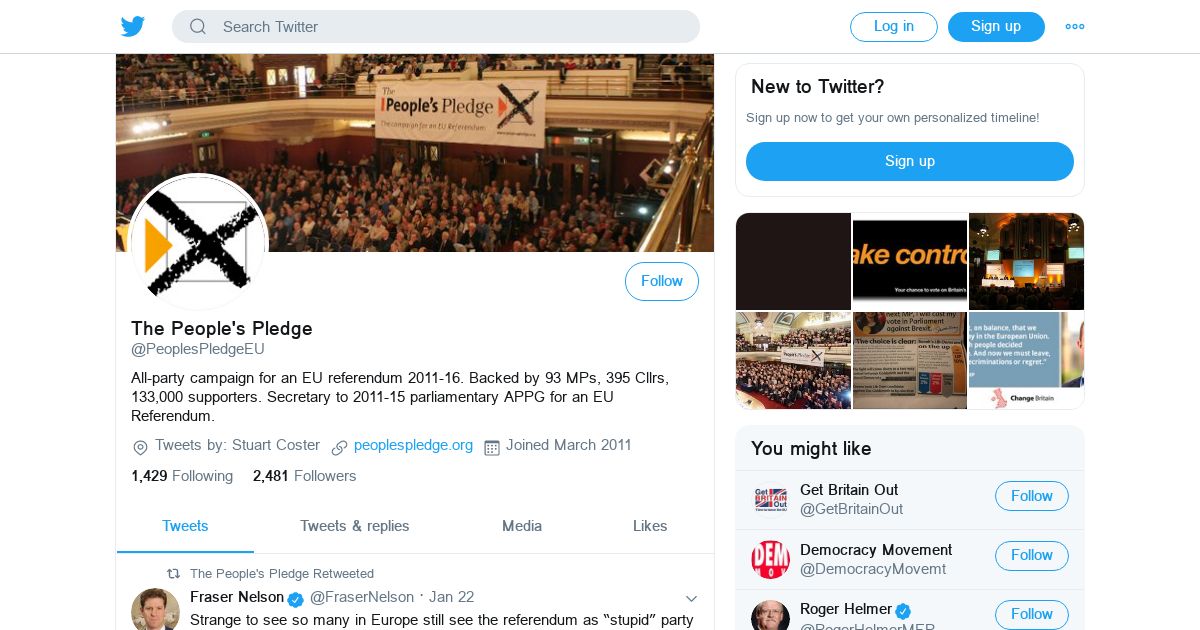Click Roger Helmer's avatar
The height and width of the screenshot is (630, 1200).
(x=771, y=615)
